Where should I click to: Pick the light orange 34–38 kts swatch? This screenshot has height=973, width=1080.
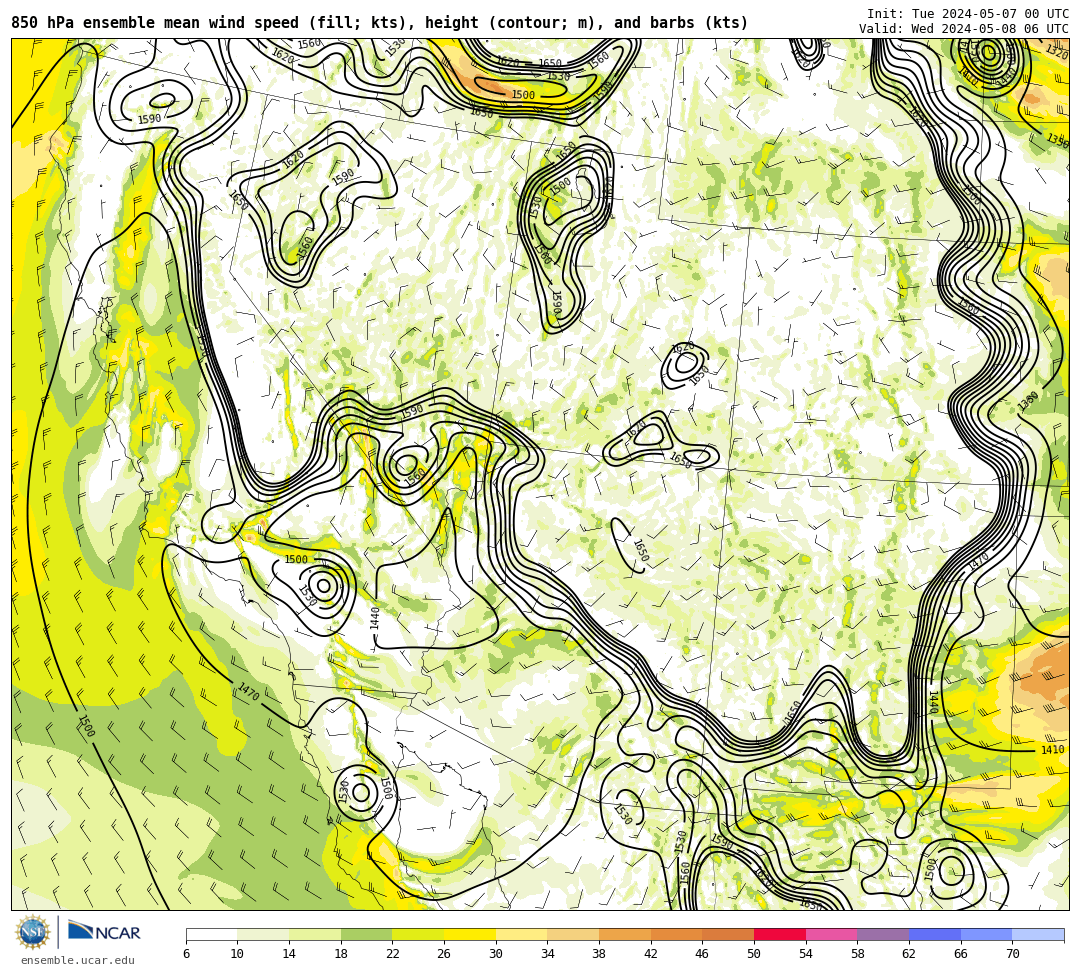click(573, 934)
